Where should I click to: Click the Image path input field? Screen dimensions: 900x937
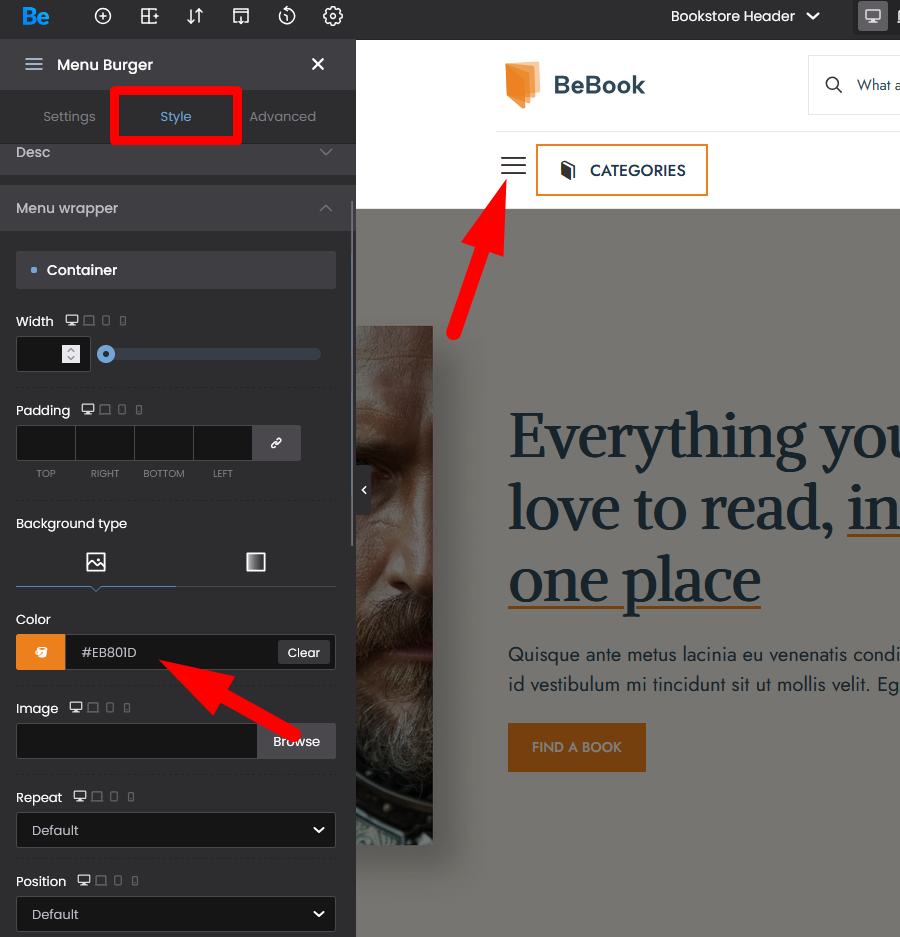(137, 741)
